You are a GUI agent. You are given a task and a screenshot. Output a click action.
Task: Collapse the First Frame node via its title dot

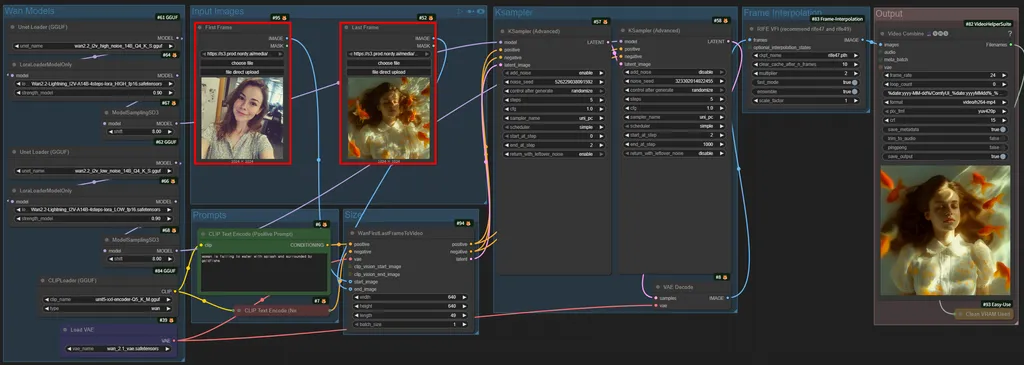point(200,27)
